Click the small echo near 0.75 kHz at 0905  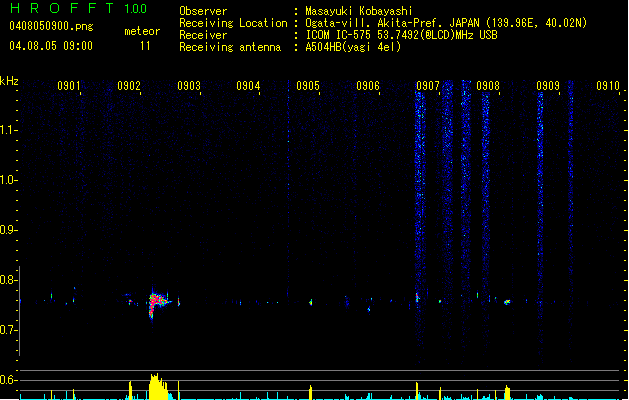coord(310,303)
